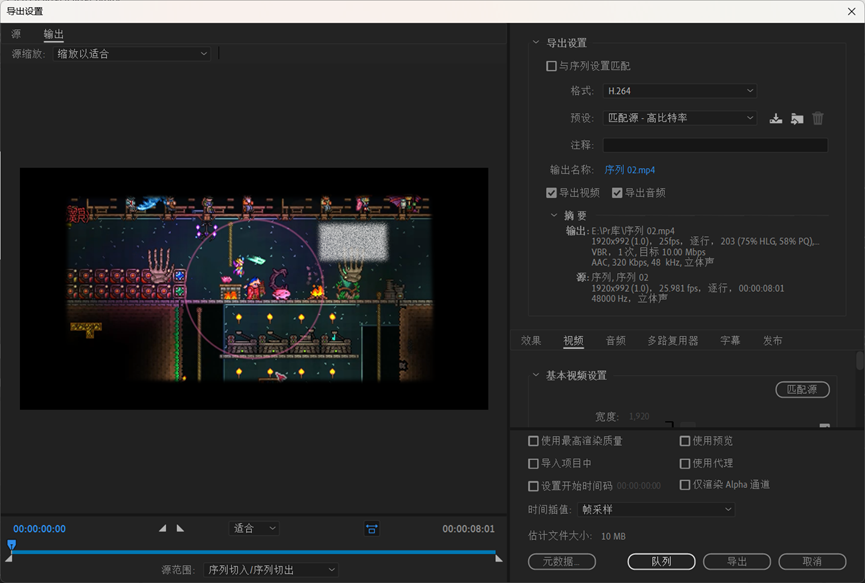
Task: Click the Import Preset icon
Action: pyautogui.click(x=797, y=118)
